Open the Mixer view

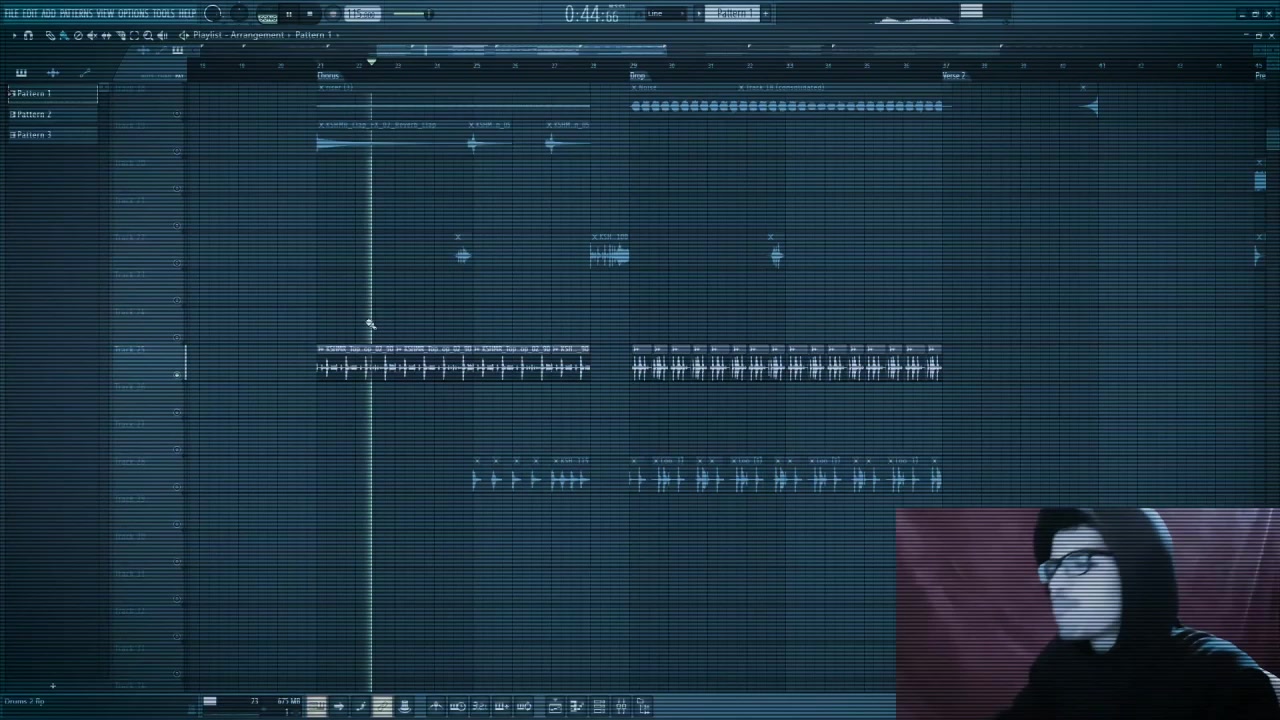point(619,706)
